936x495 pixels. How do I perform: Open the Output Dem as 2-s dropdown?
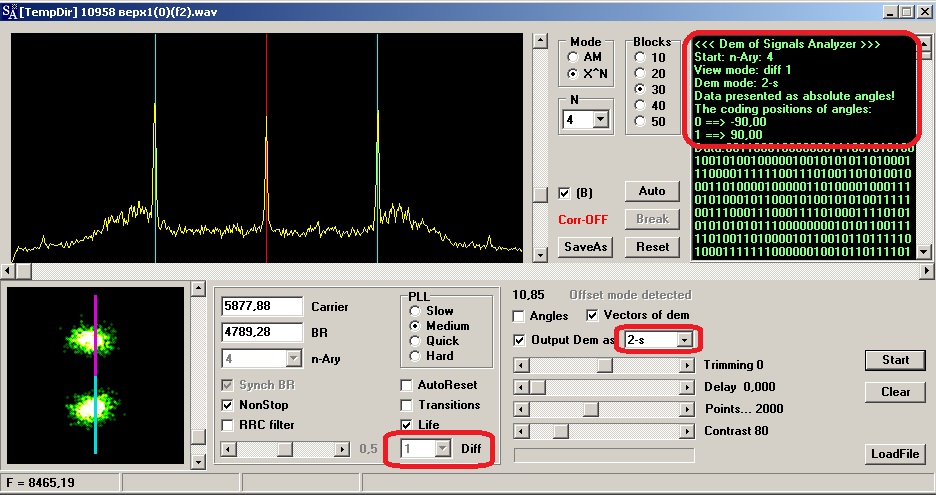coord(685,340)
